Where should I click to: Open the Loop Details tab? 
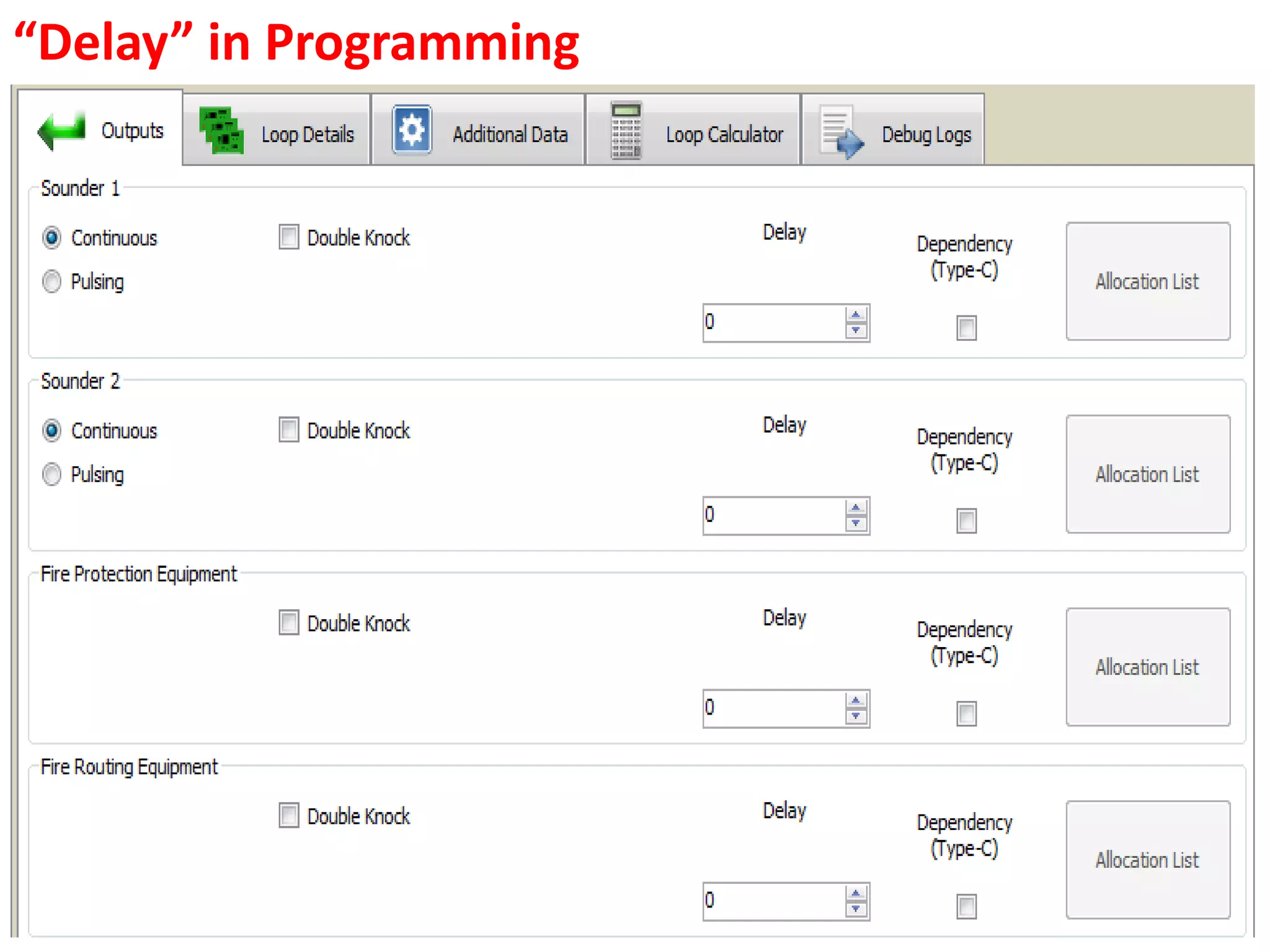pos(277,130)
